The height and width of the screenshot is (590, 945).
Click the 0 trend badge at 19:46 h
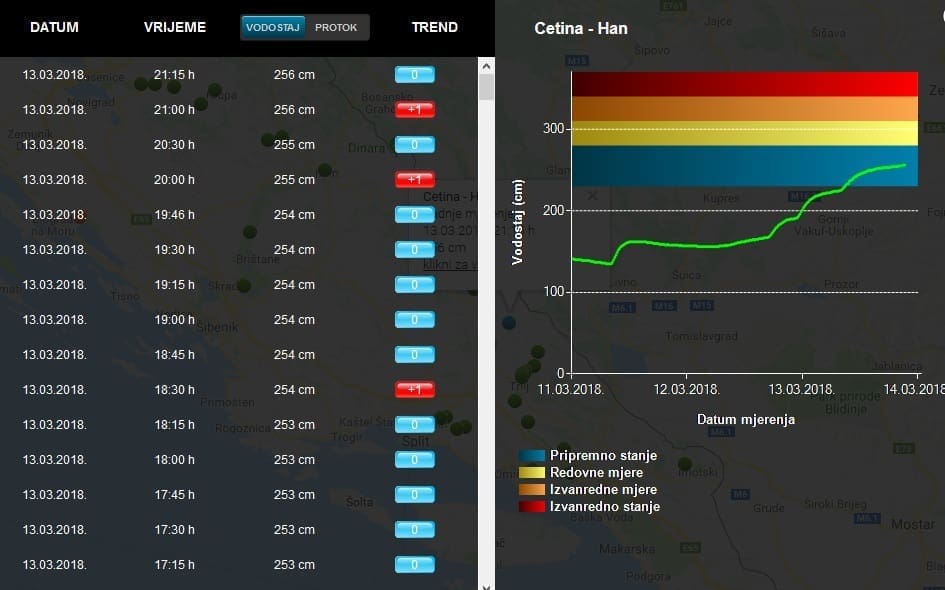(x=414, y=215)
